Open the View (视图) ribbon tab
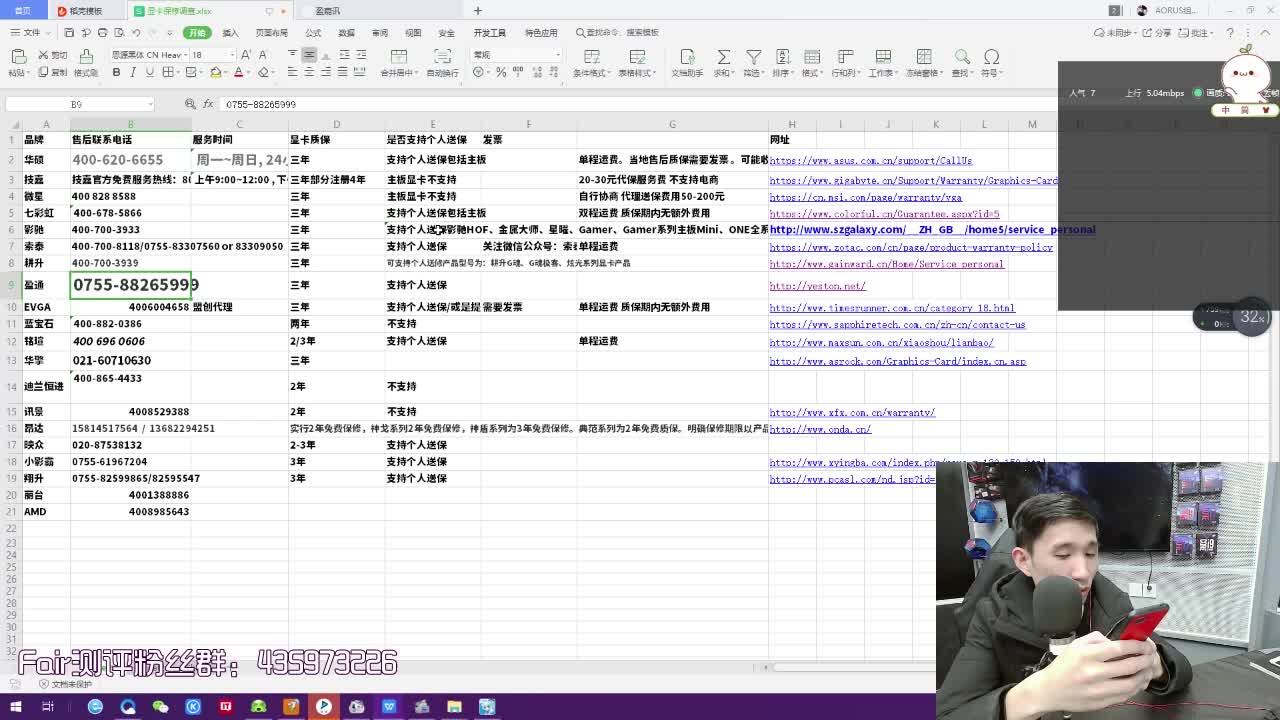 [413, 33]
